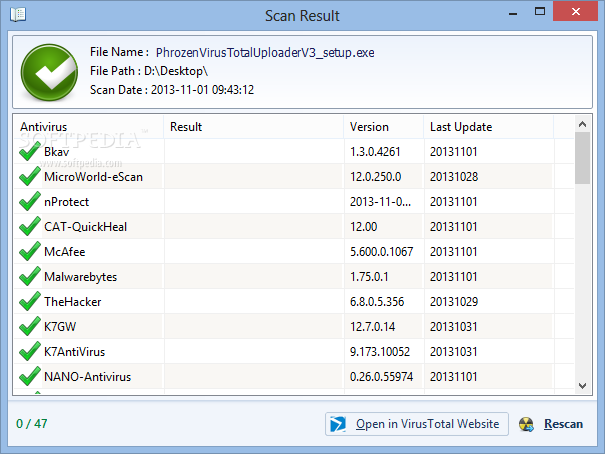Maximize the Scan Result window

[x=540, y=12]
